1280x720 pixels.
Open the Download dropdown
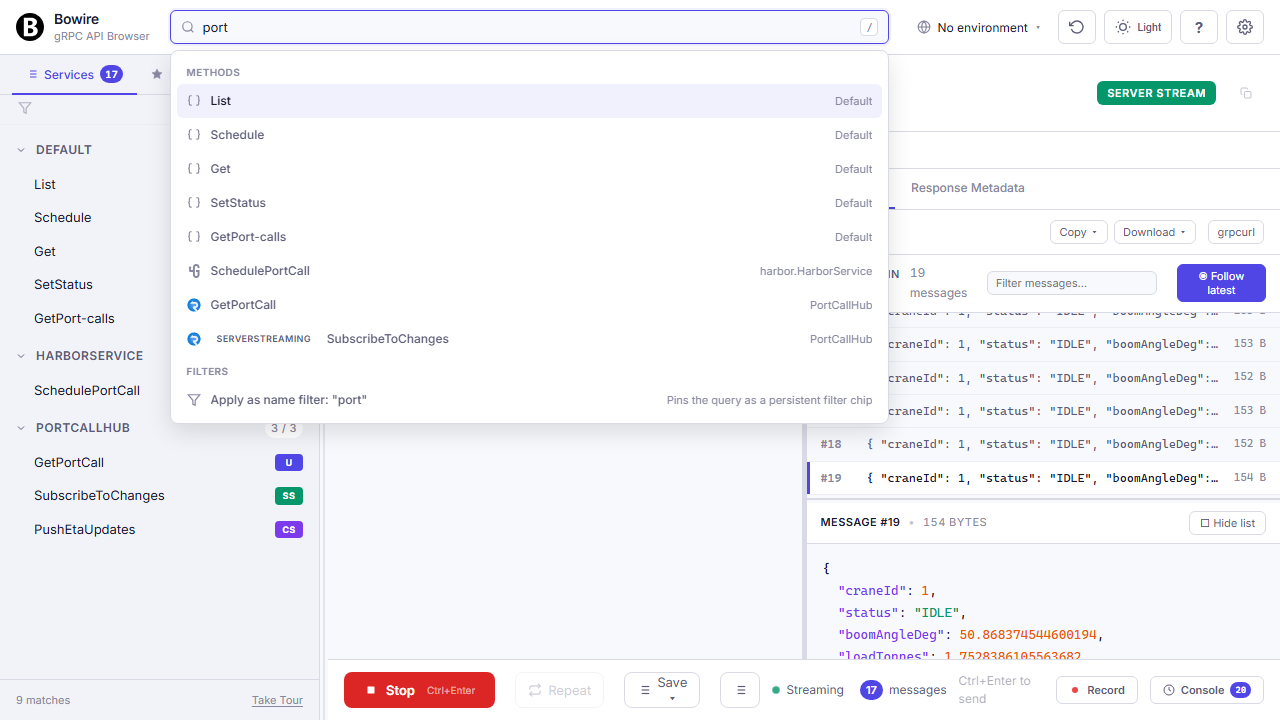tap(1155, 232)
